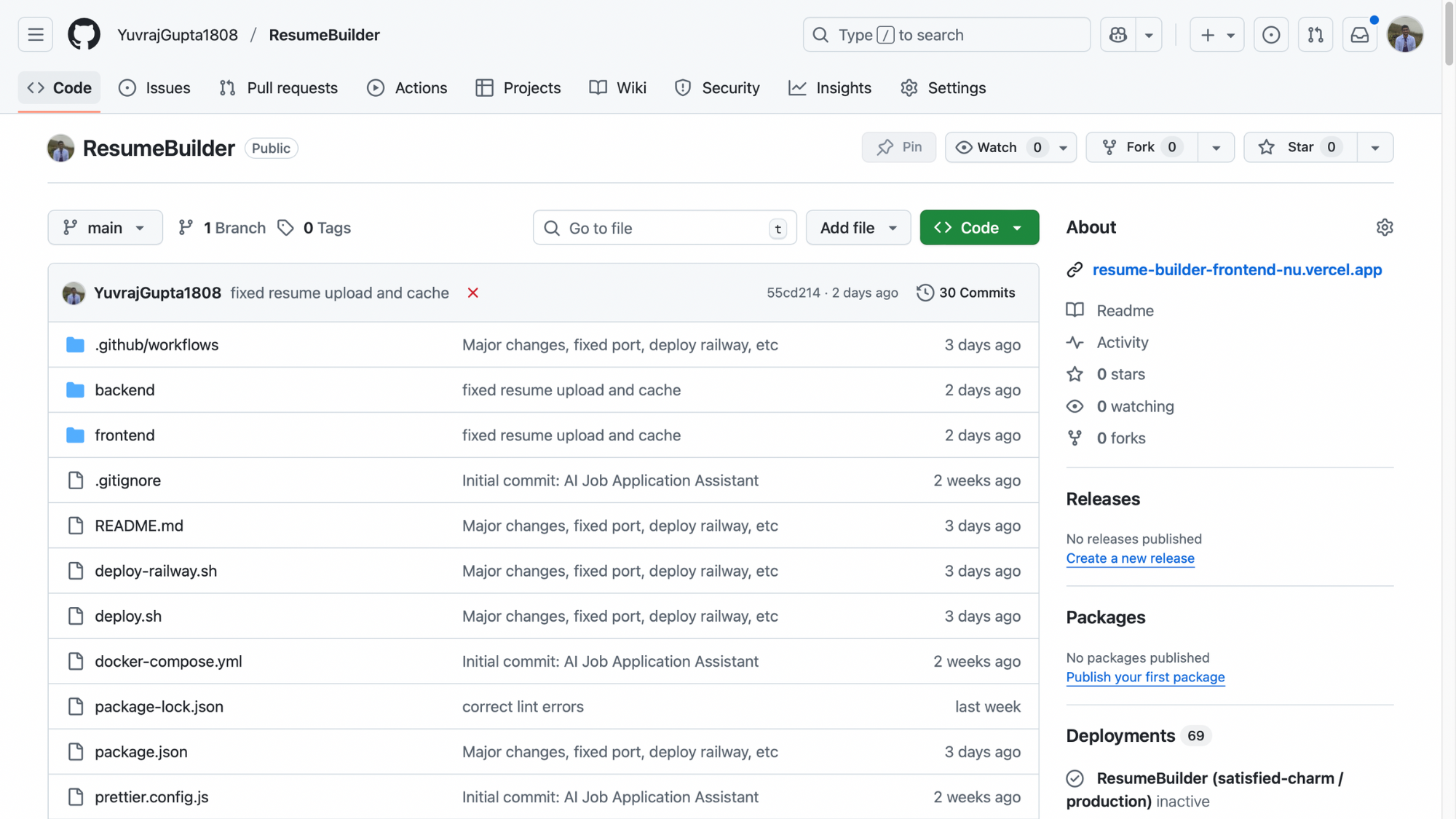Focus the Type / to search field
This screenshot has height=819, width=1456.
click(x=946, y=35)
